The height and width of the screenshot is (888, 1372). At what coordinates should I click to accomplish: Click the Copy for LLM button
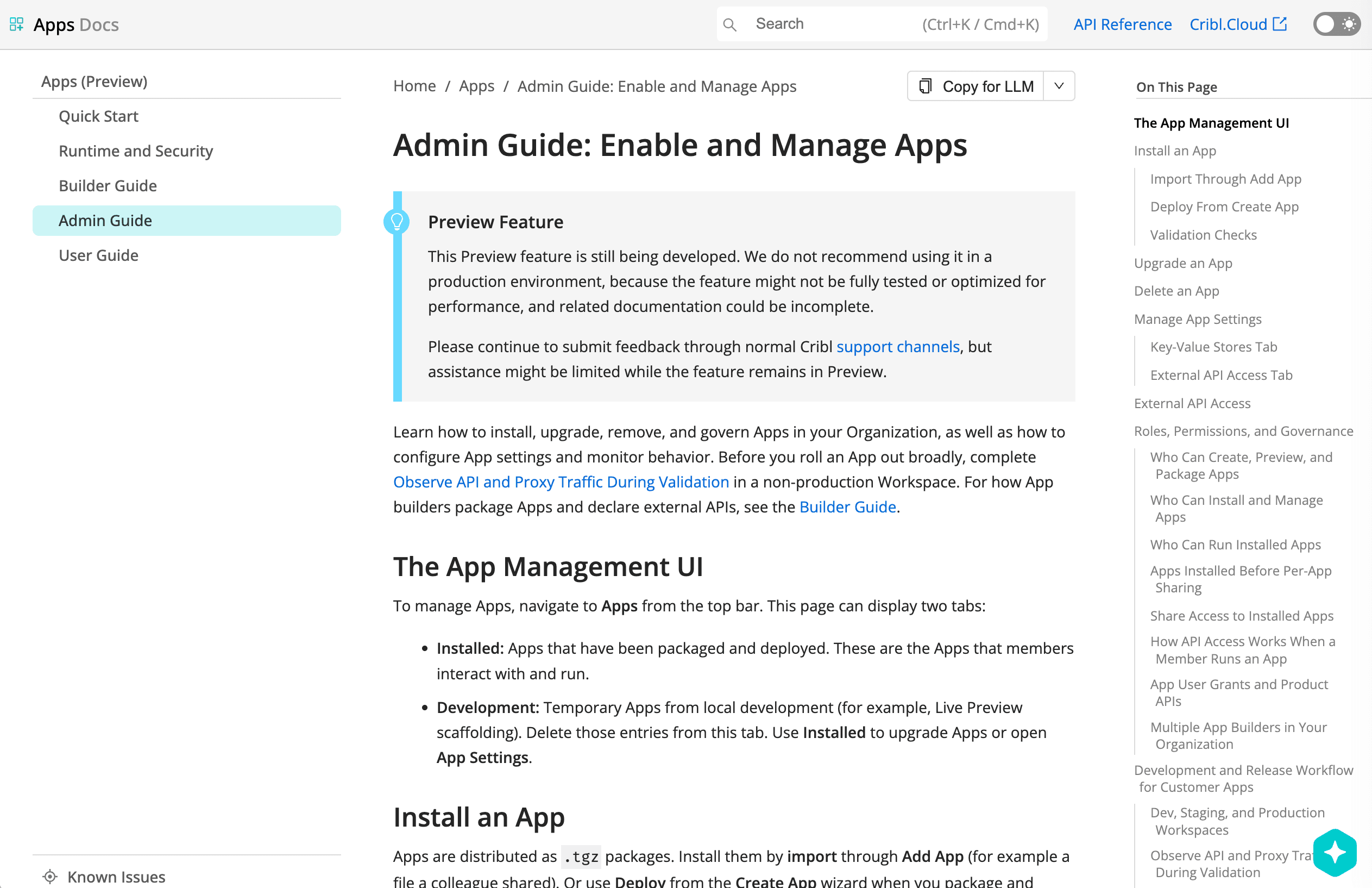pyautogui.click(x=975, y=86)
